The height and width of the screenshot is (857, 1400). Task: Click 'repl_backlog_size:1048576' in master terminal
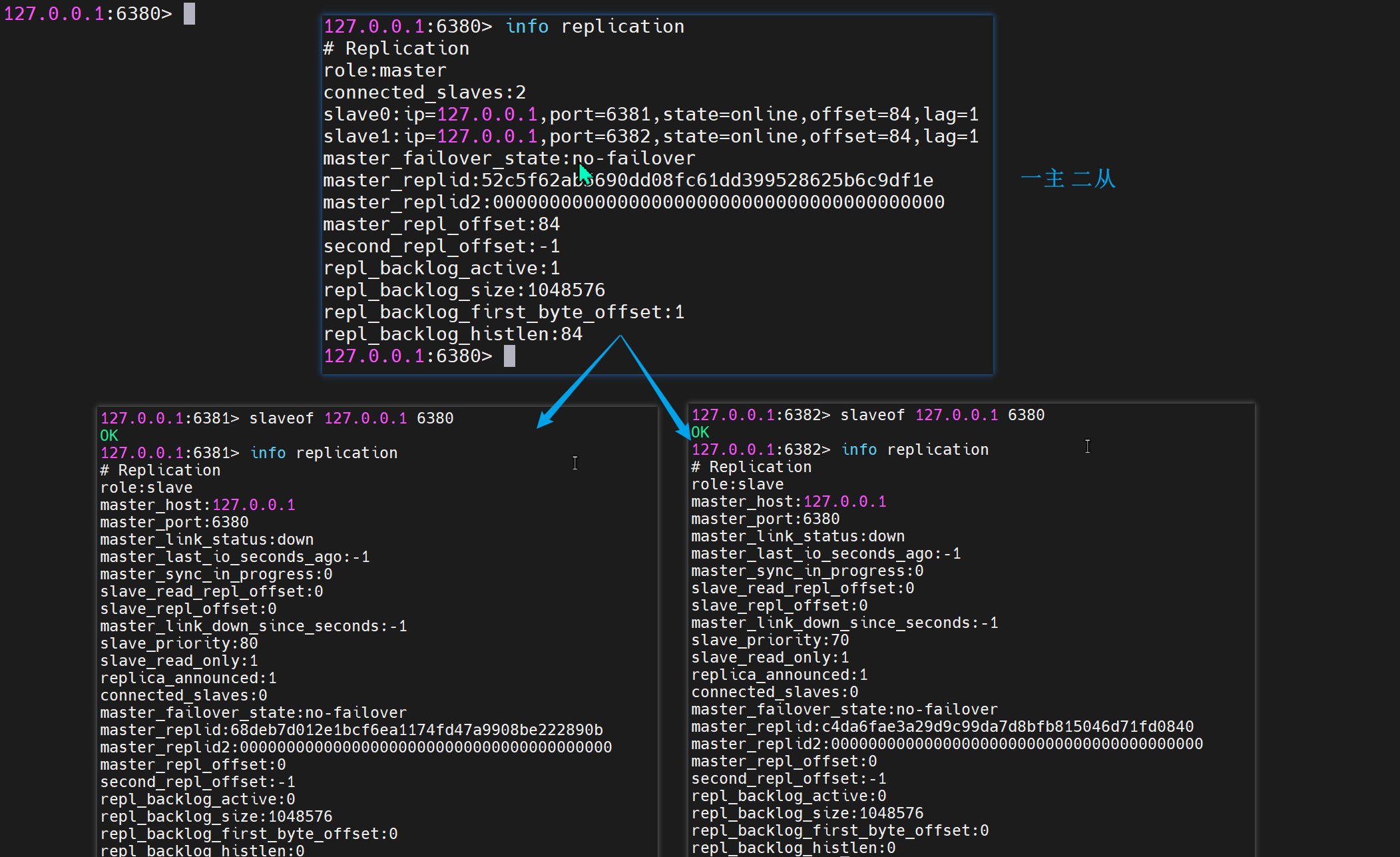[x=464, y=290]
